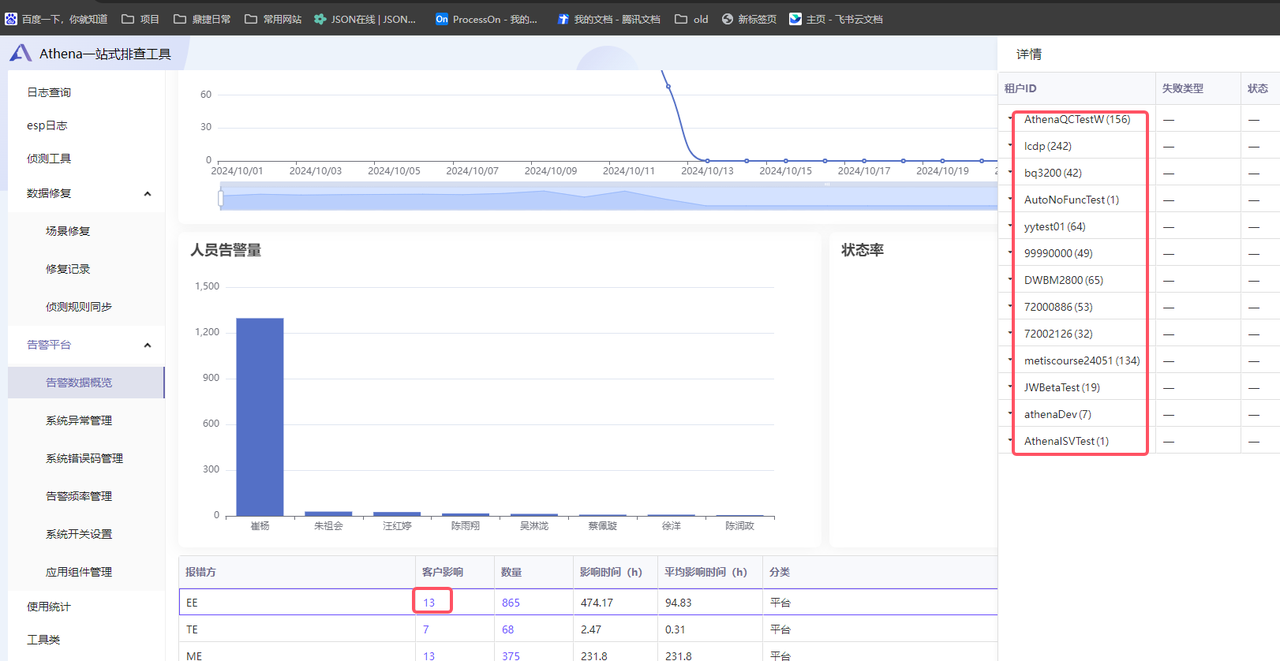Open the 新标签页 globe bookmark icon

pyautogui.click(x=727, y=19)
